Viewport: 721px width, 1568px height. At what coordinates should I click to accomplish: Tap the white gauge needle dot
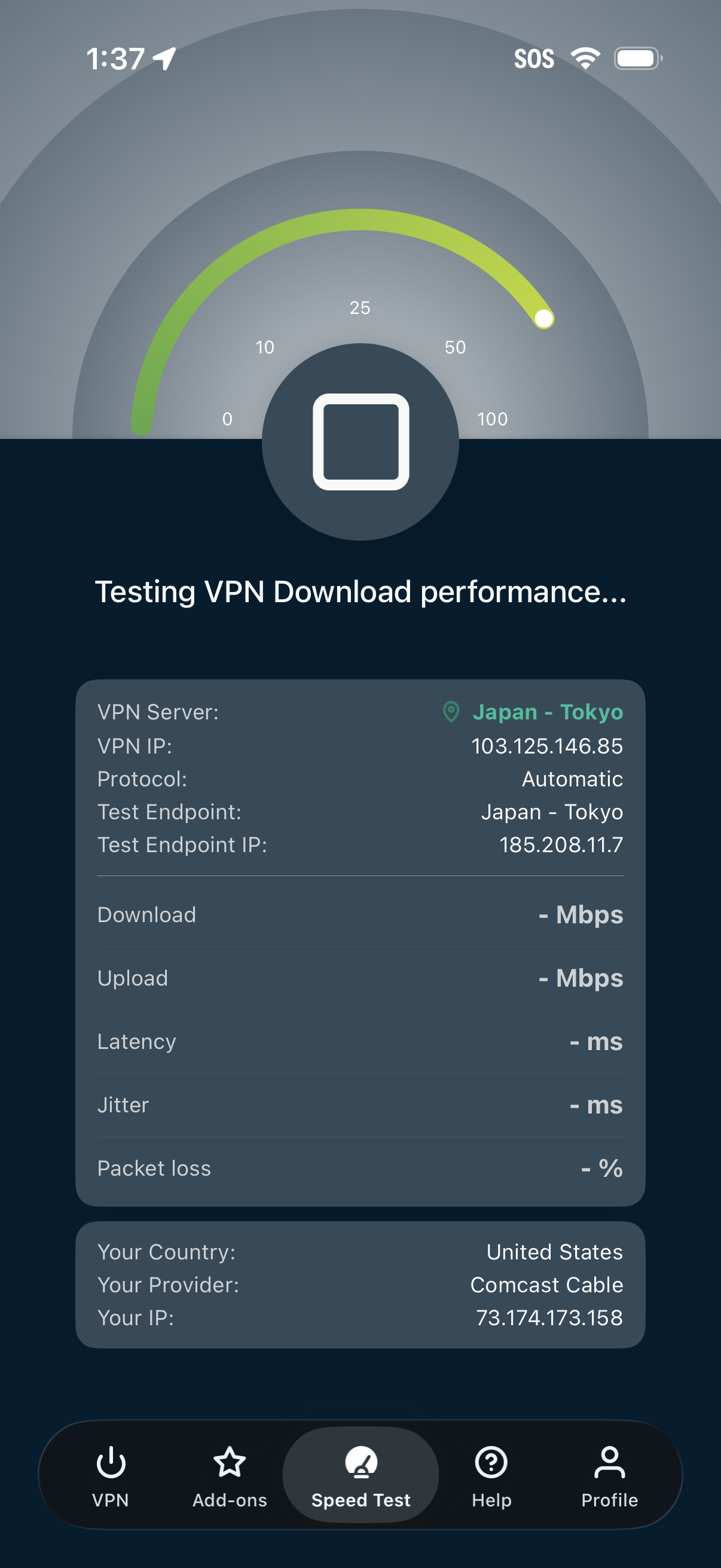[x=543, y=318]
